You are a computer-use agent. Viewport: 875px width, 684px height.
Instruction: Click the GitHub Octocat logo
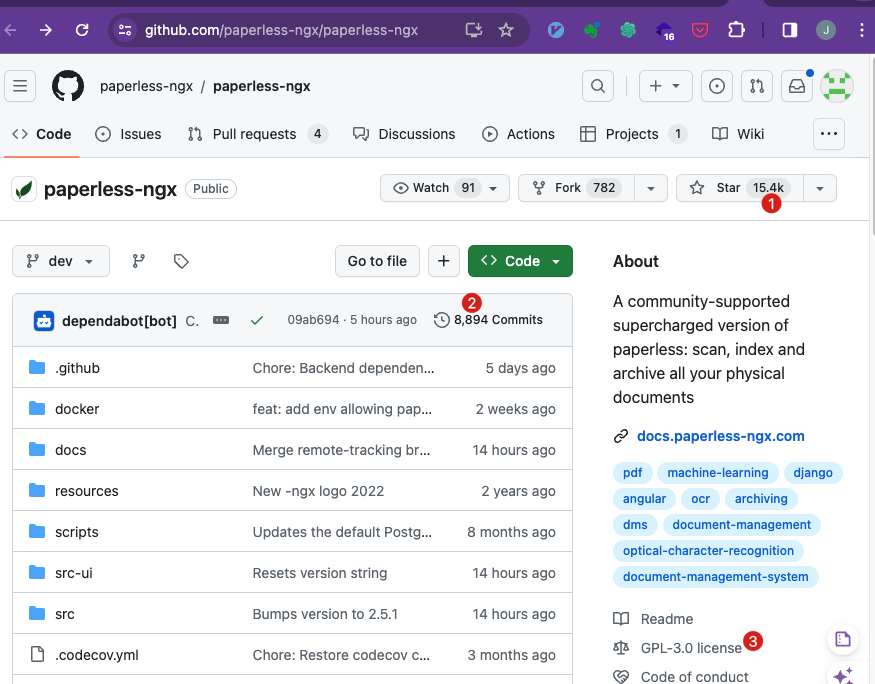(68, 86)
